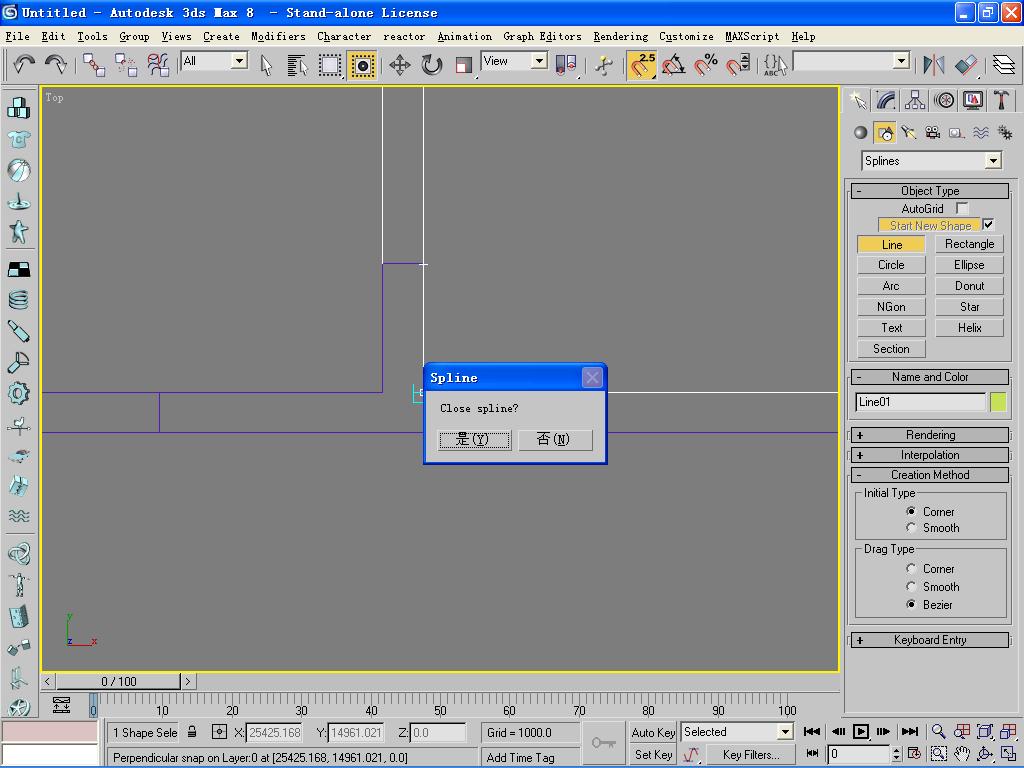Expand the Rendering rollout

pyautogui.click(x=930, y=435)
